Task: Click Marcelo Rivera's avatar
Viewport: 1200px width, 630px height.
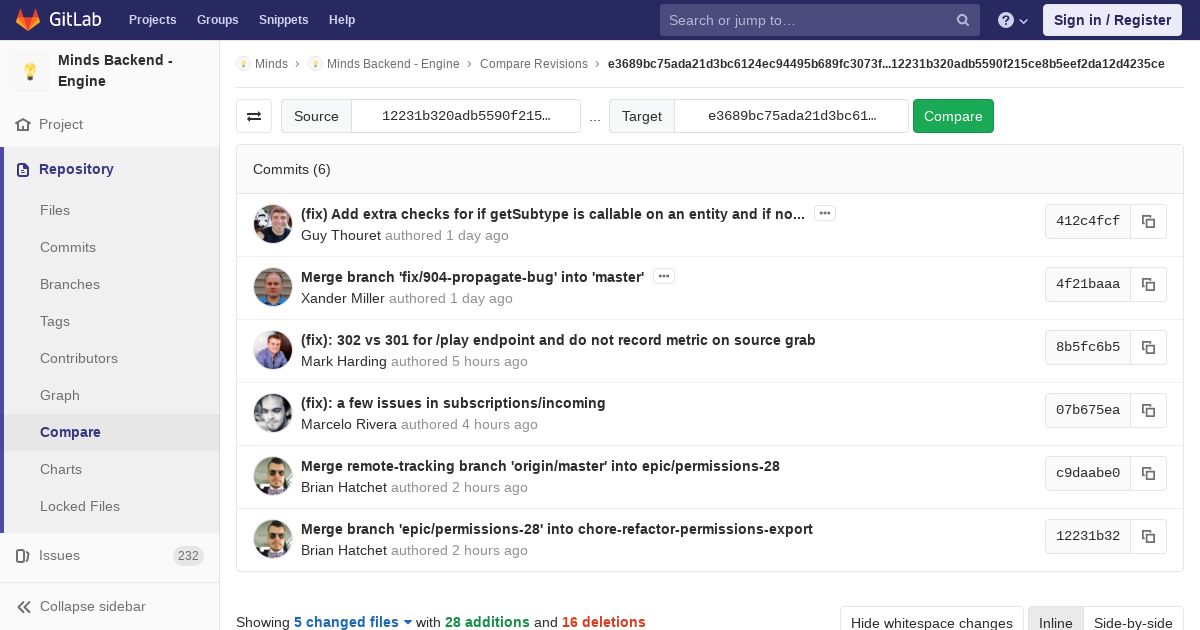Action: tap(273, 413)
